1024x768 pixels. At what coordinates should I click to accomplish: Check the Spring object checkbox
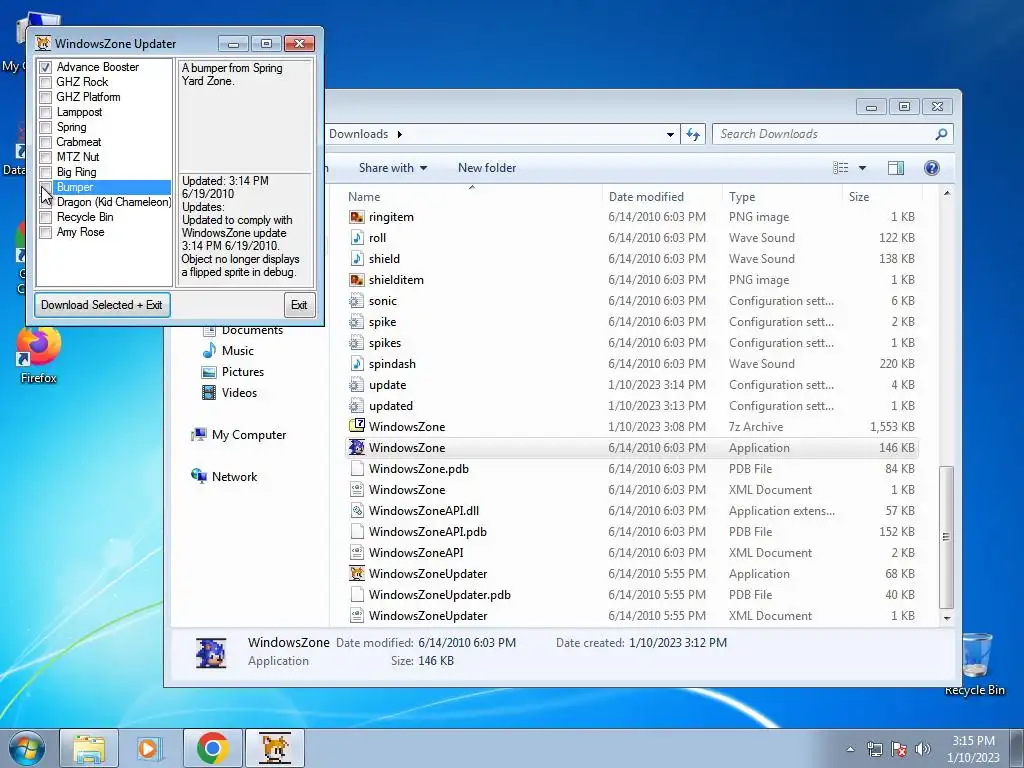pyautogui.click(x=45, y=127)
